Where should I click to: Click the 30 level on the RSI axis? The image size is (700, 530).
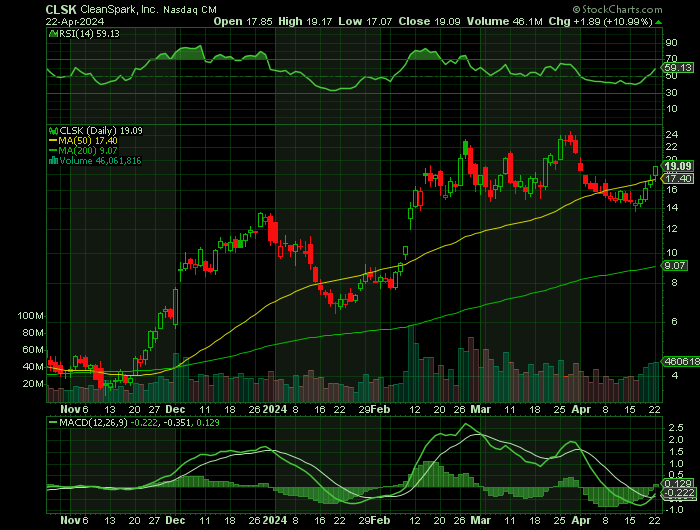(671, 93)
